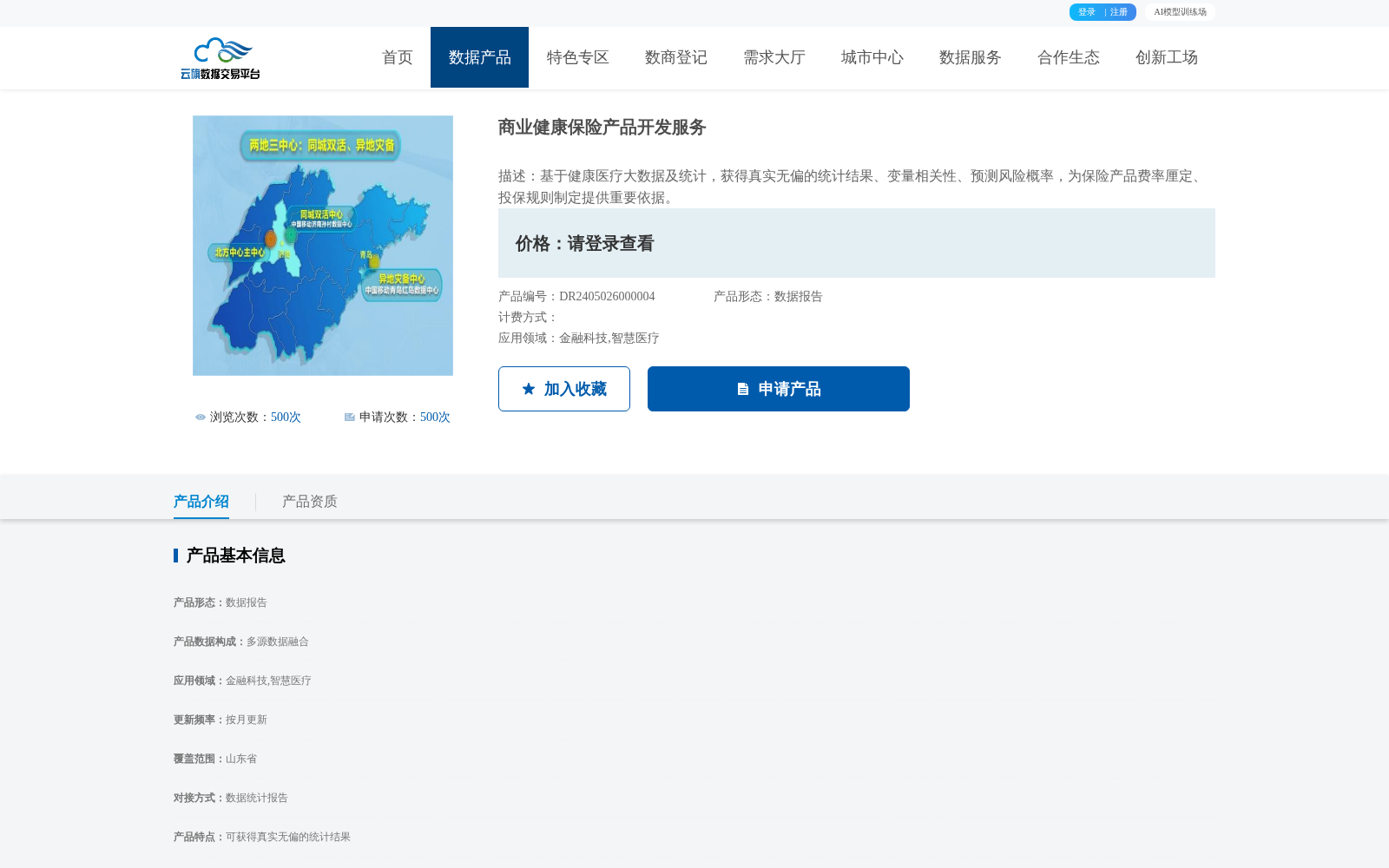Viewport: 1389px width, 868px height.
Task: Click the 对接方式：数据统计报告 row
Action: [x=231, y=799]
